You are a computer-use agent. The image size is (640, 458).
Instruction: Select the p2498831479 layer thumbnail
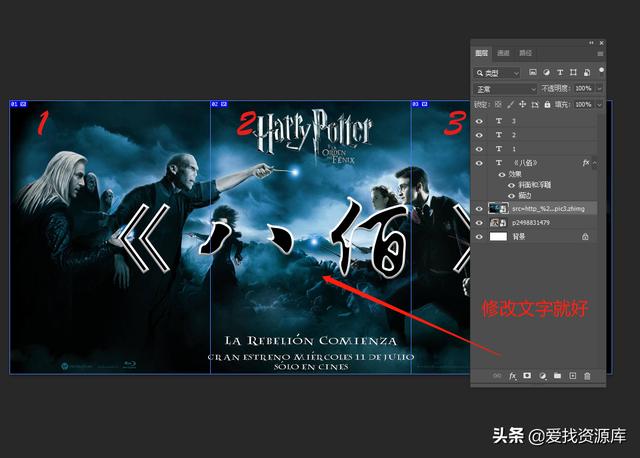pyautogui.click(x=498, y=222)
